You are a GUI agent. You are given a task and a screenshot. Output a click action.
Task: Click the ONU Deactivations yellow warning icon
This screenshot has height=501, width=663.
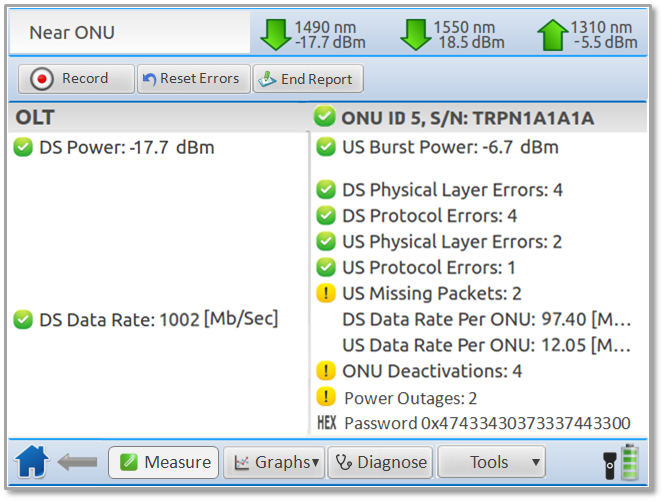click(325, 371)
